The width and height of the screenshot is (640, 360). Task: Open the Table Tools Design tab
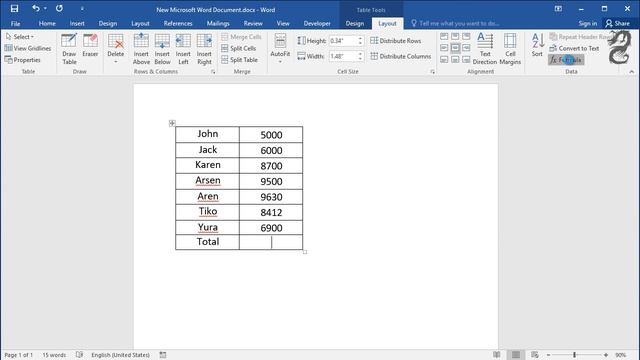point(355,23)
